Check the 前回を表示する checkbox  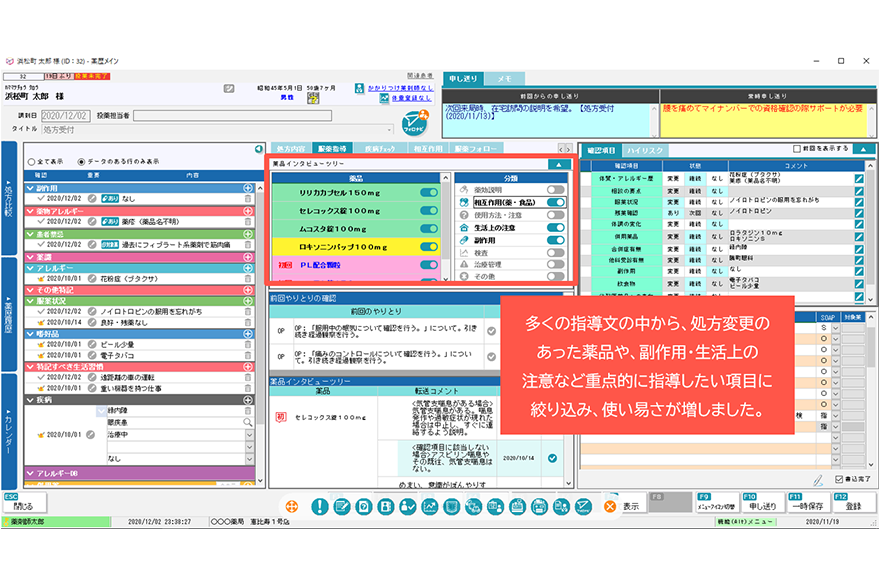(797, 148)
